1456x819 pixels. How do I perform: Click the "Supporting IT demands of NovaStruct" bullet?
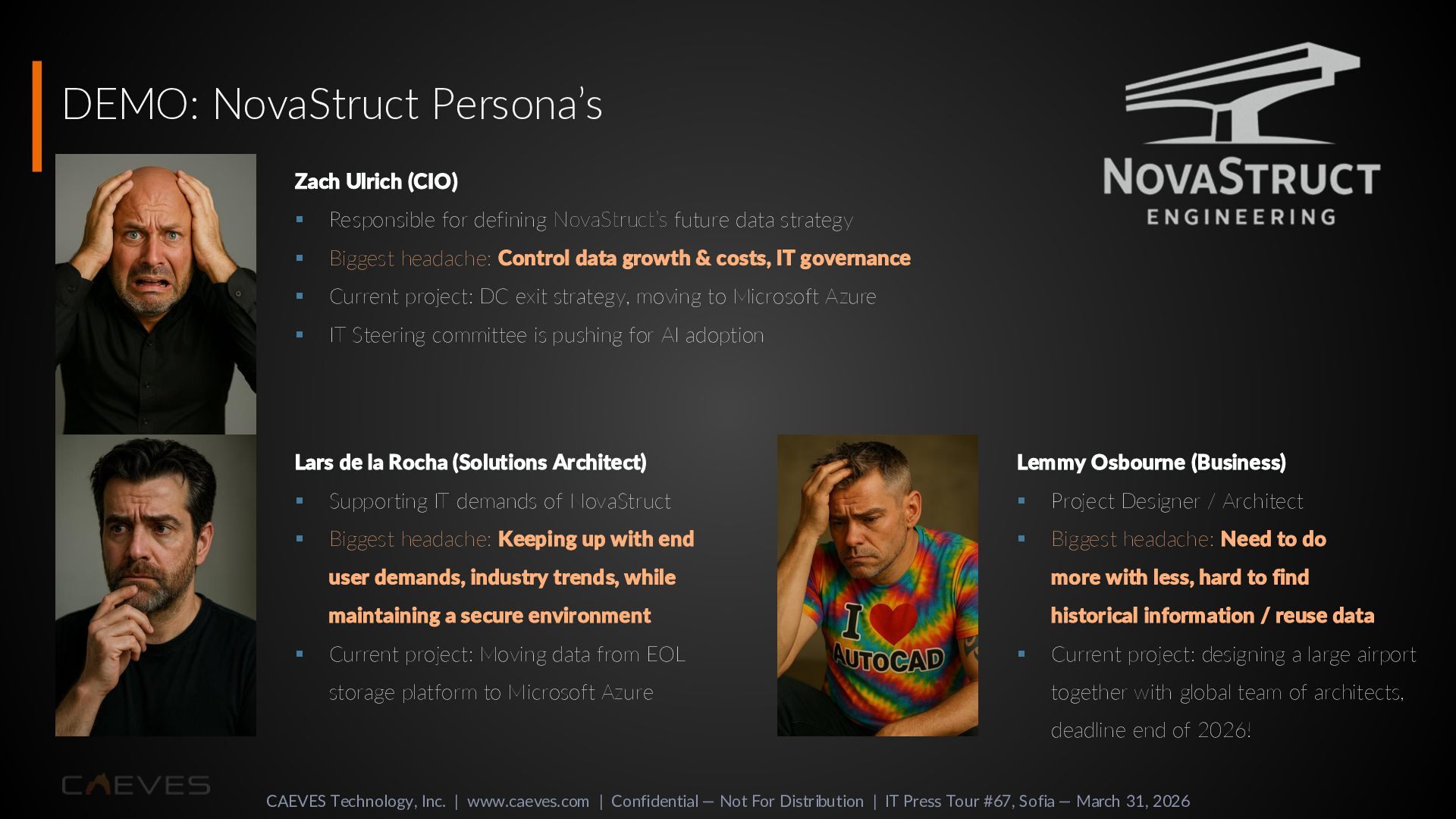[x=500, y=501]
